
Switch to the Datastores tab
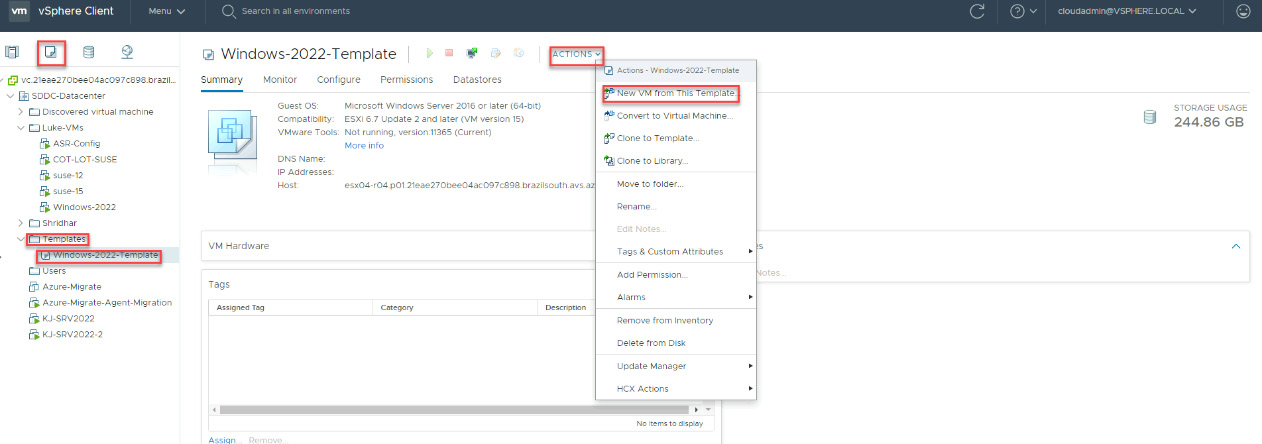(x=477, y=79)
